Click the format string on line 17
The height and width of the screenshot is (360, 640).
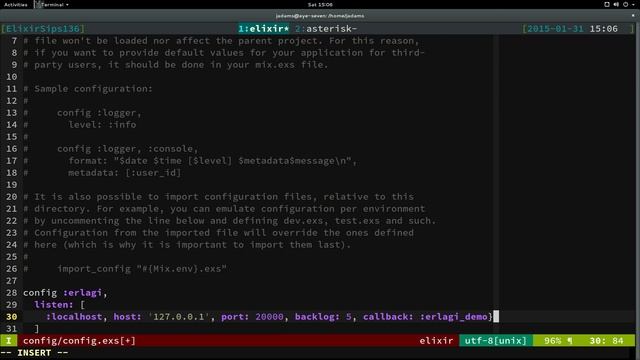click(212, 161)
